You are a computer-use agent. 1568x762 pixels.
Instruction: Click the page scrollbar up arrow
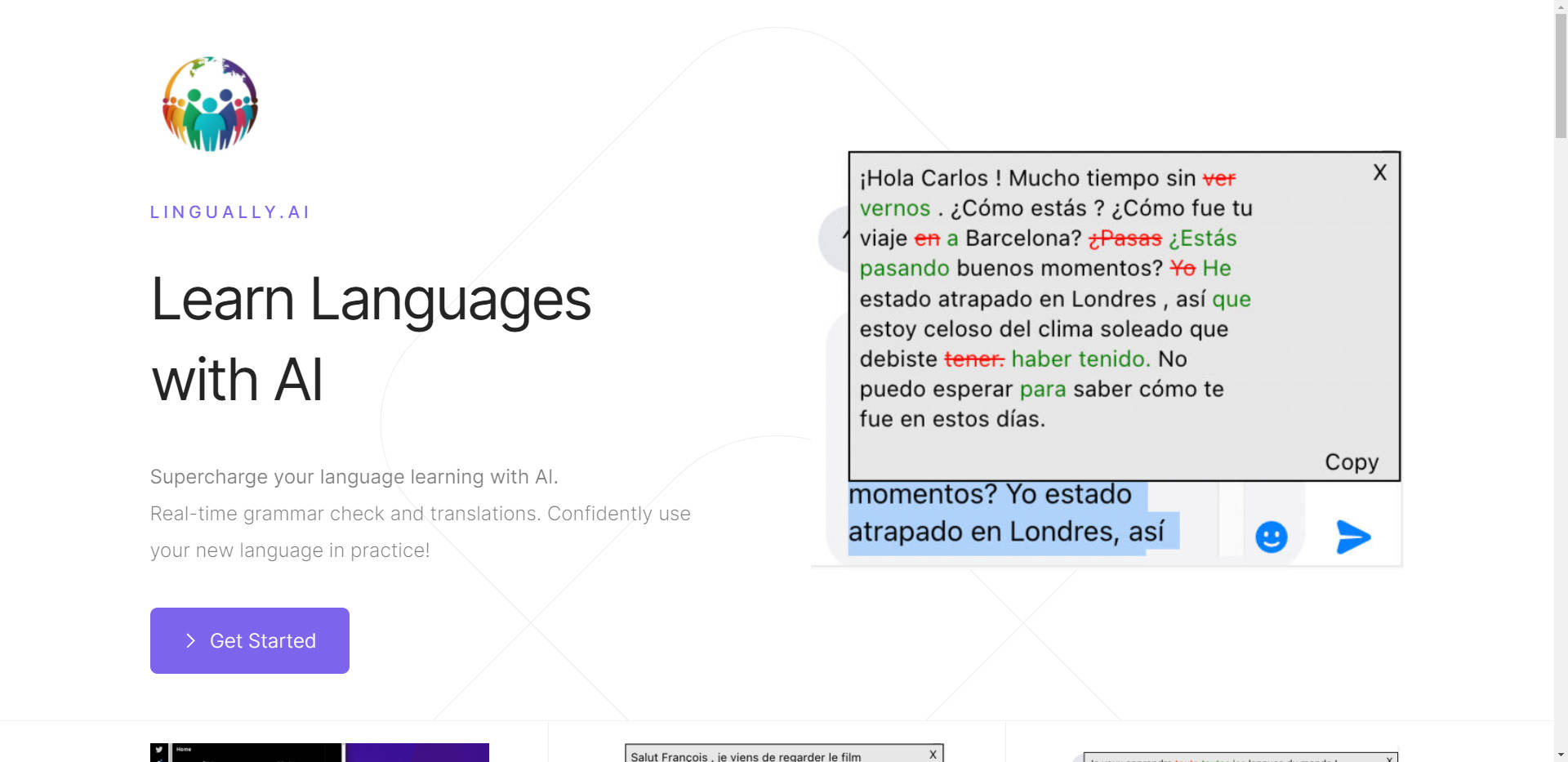point(1561,7)
